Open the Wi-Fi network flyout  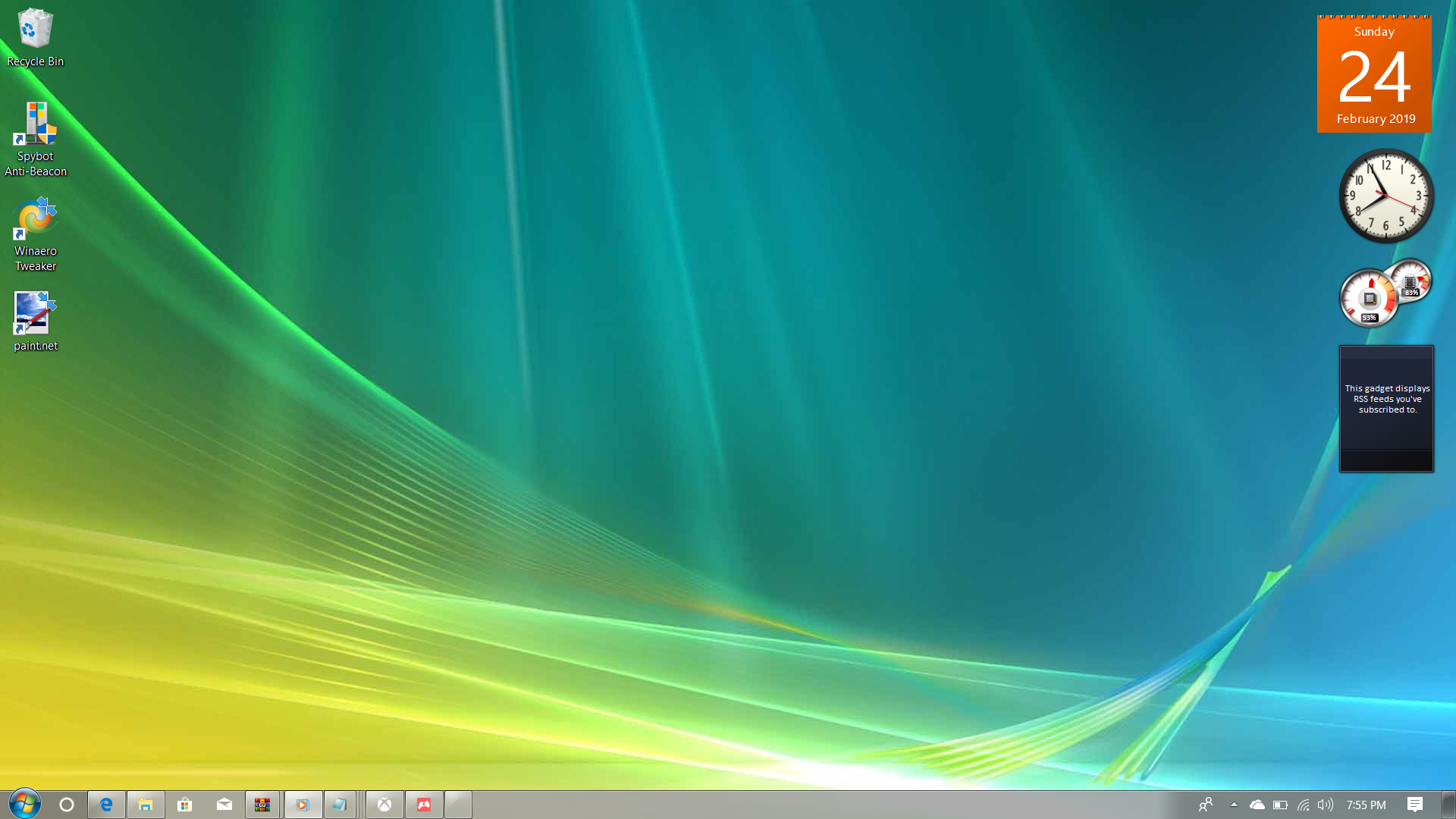1303,805
